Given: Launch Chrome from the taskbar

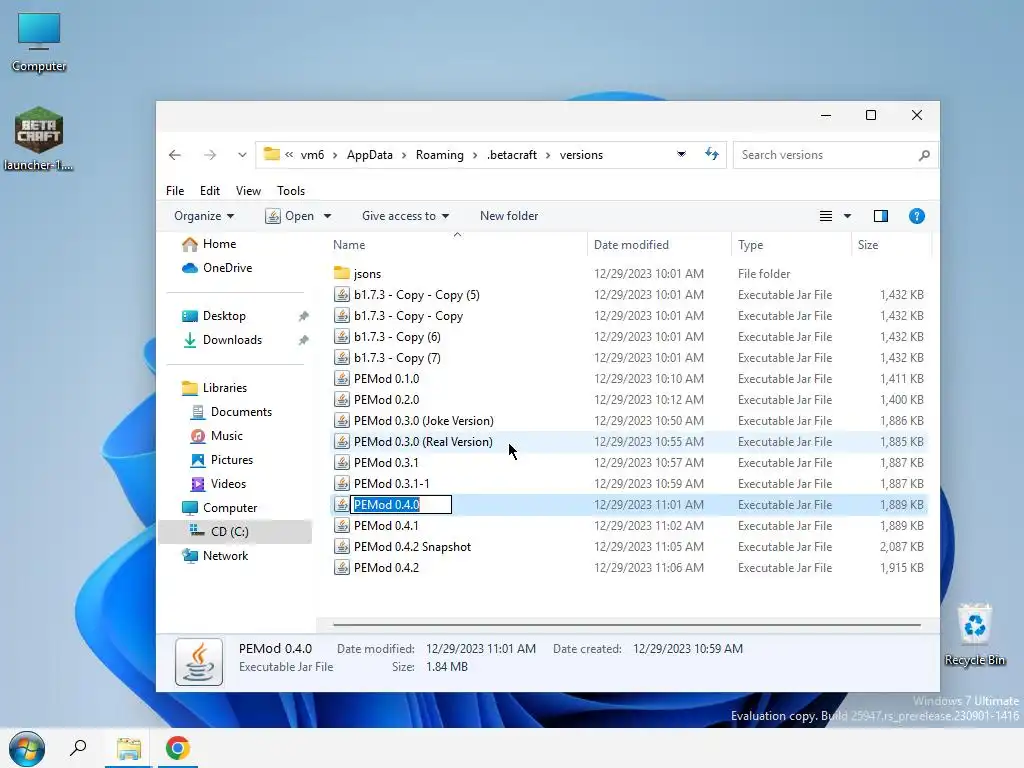Looking at the screenshot, I should point(178,748).
